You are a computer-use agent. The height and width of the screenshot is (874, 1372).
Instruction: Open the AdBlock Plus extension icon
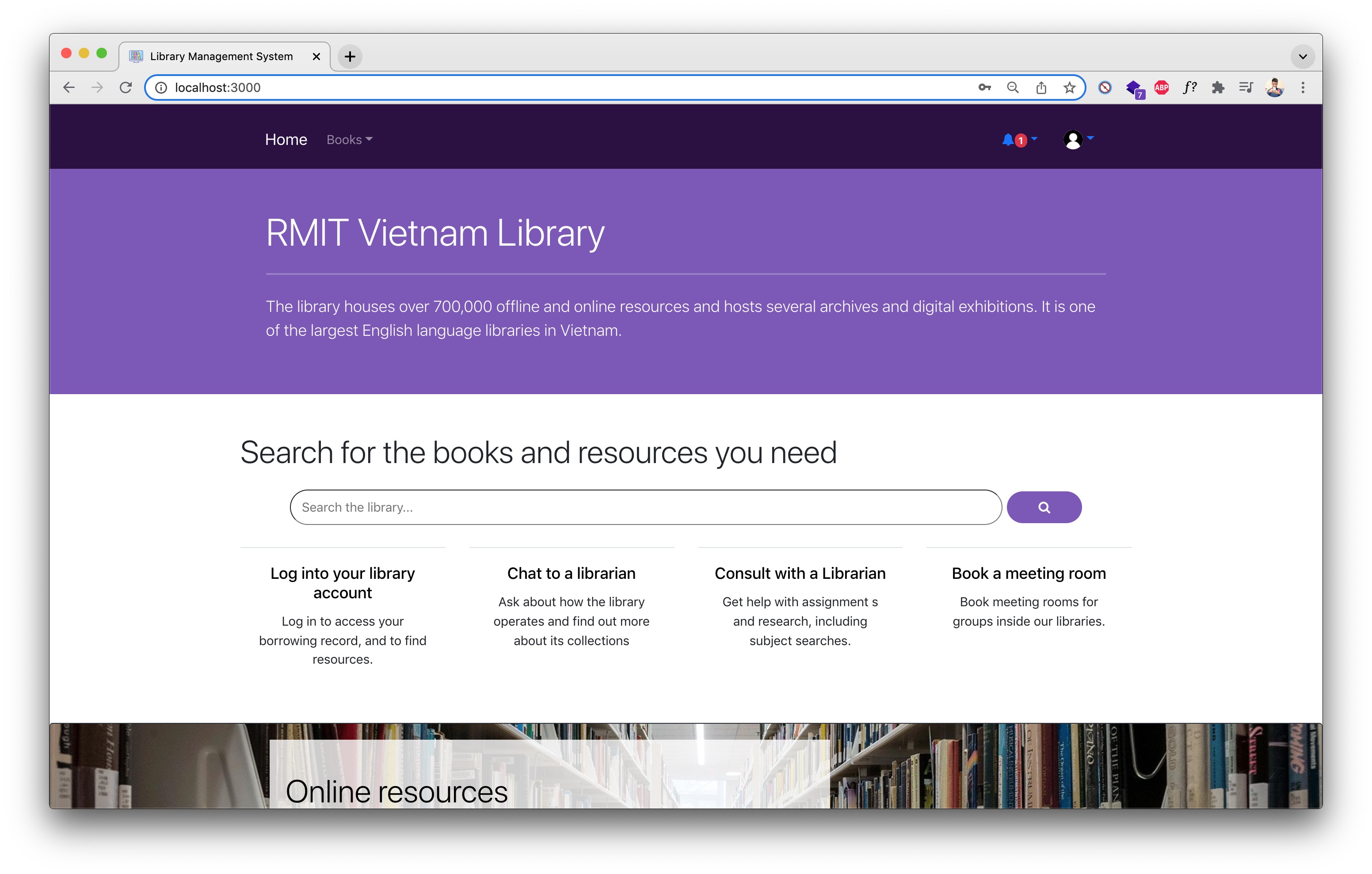coord(1161,87)
